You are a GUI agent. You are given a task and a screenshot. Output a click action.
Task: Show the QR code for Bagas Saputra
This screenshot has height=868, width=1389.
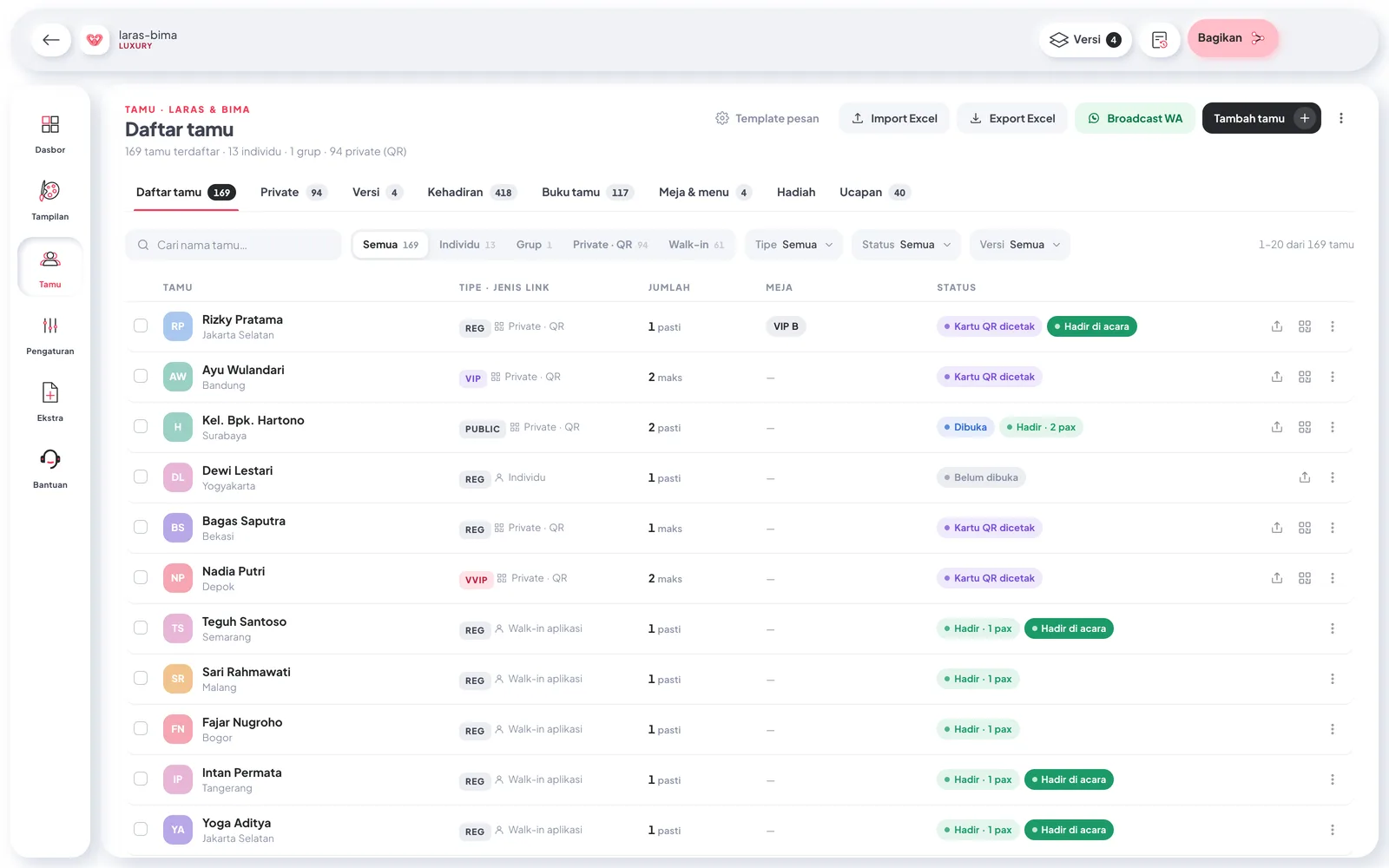pyautogui.click(x=1305, y=528)
